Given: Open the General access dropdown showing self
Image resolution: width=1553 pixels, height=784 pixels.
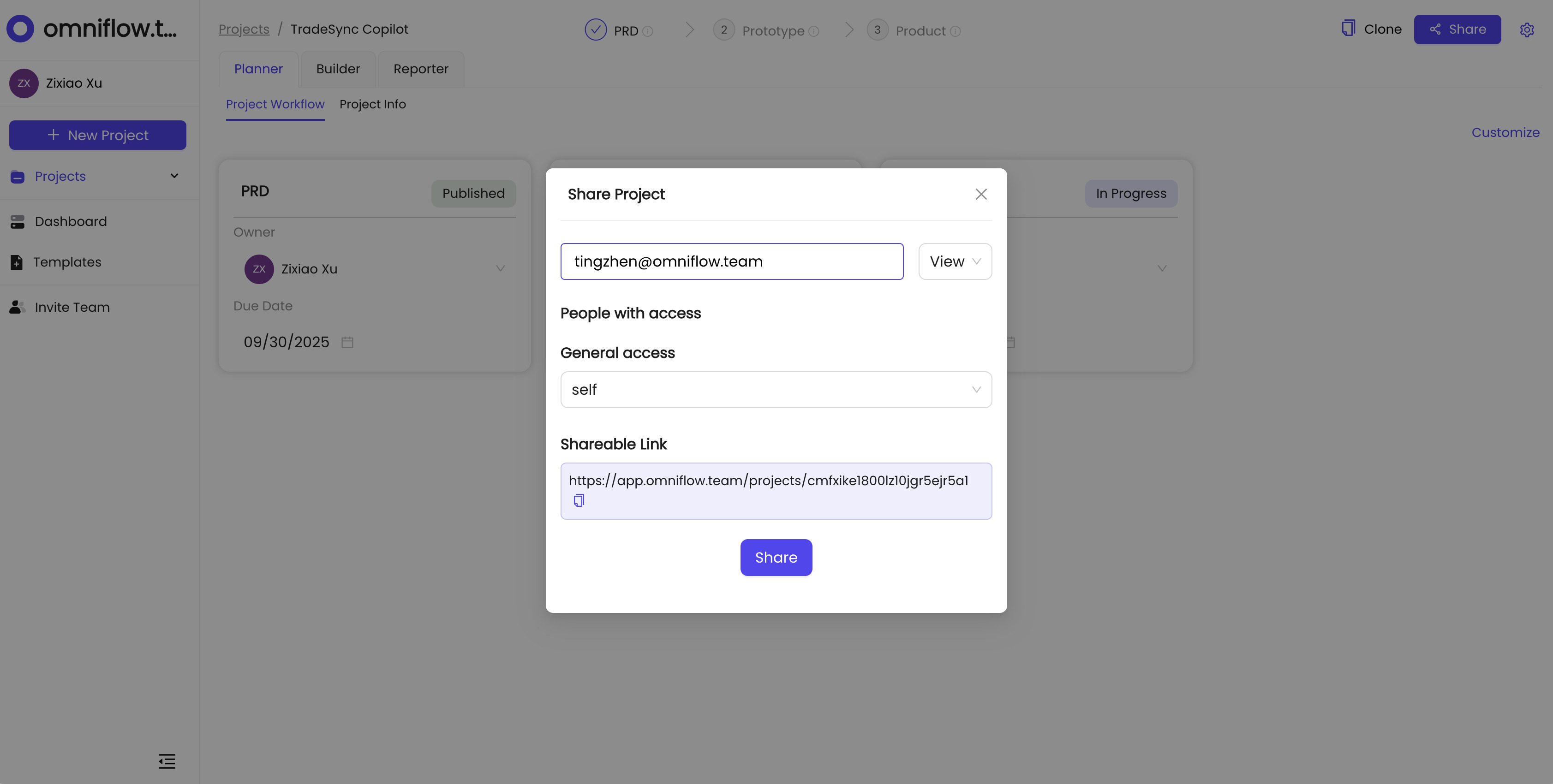Looking at the screenshot, I should (776, 389).
